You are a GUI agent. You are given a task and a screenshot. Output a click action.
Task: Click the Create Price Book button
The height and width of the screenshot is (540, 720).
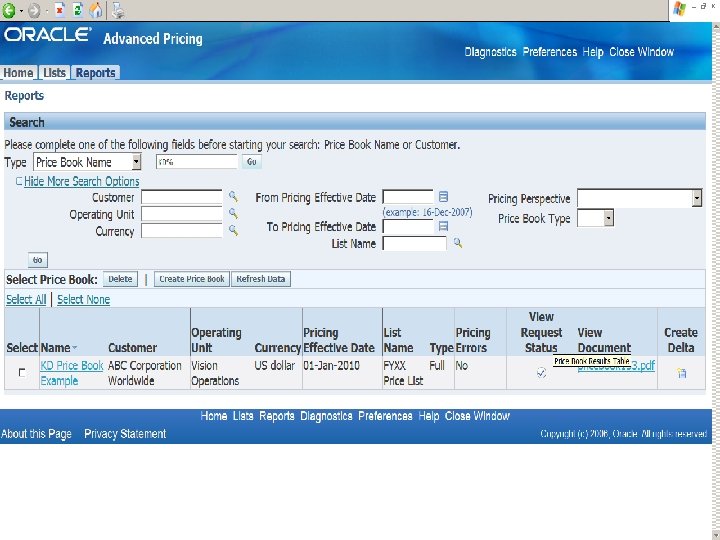tap(191, 279)
